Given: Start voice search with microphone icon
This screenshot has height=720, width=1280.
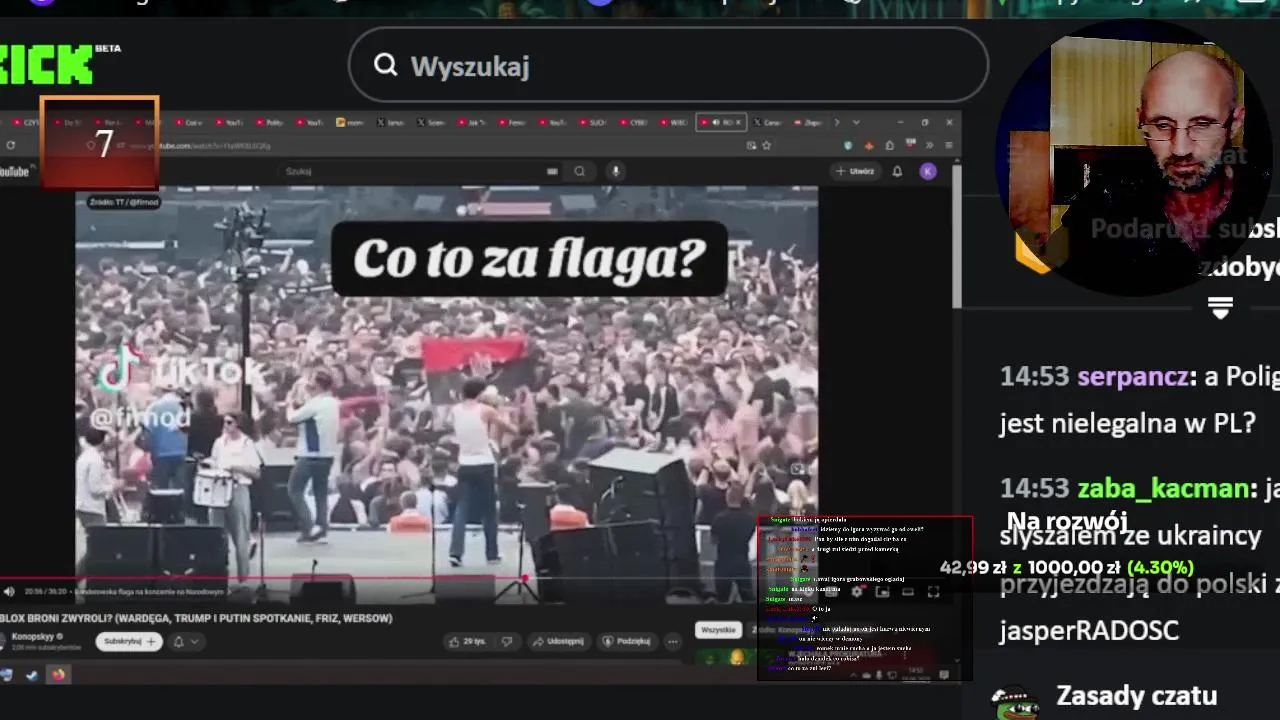Looking at the screenshot, I should click(616, 171).
